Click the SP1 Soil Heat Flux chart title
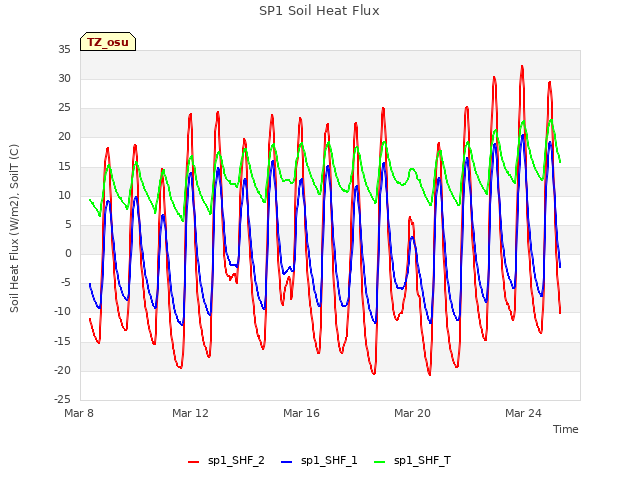 [x=319, y=11]
